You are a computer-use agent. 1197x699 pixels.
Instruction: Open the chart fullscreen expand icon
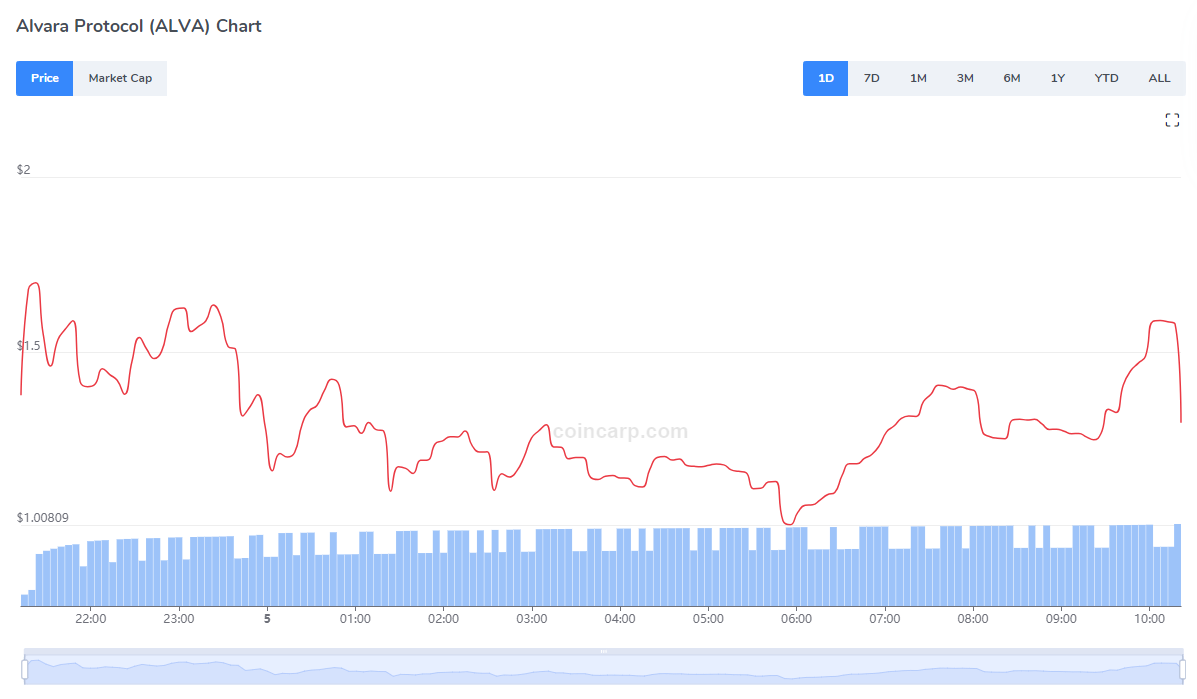tap(1172, 119)
